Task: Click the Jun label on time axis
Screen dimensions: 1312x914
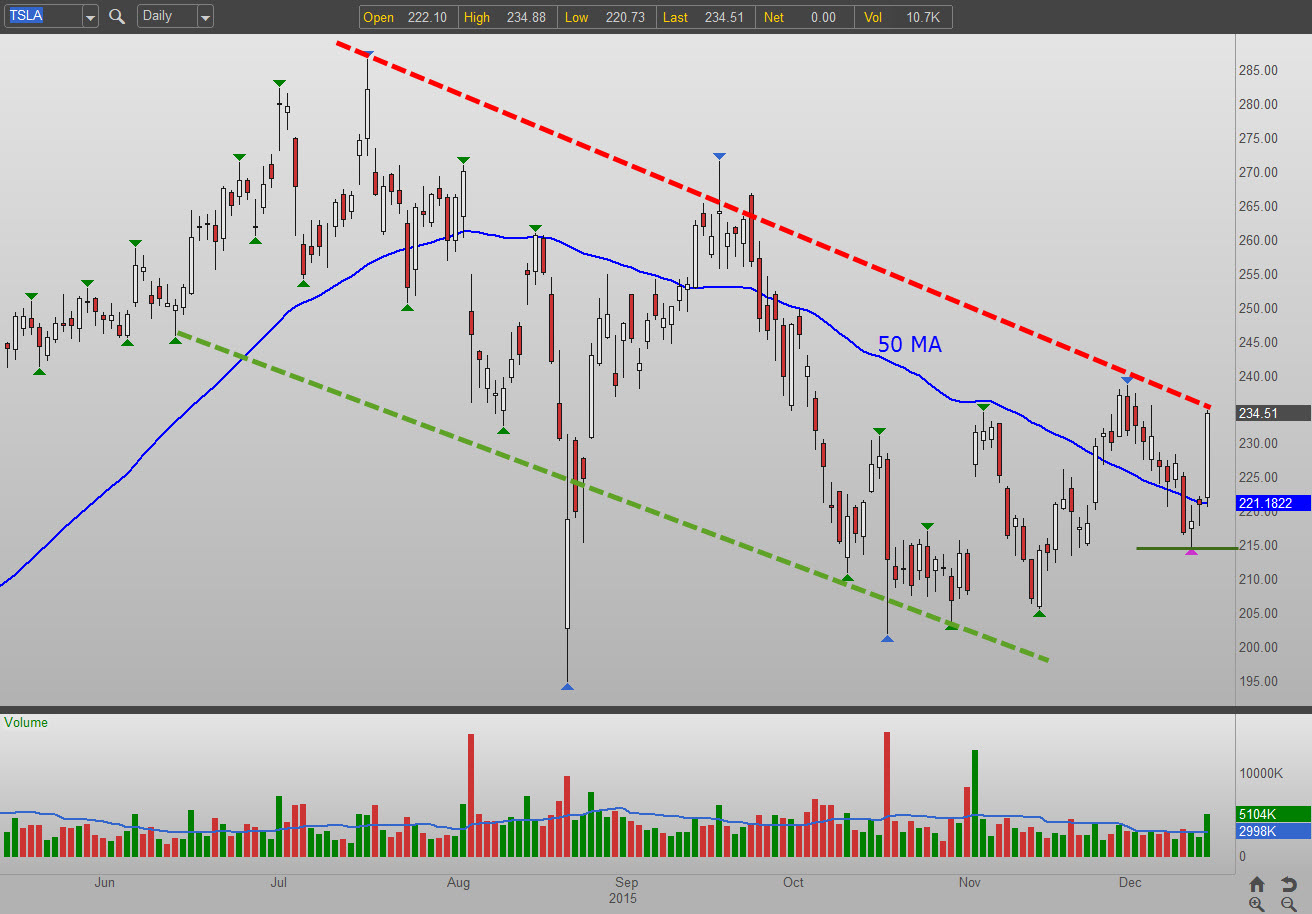Action: 104,883
